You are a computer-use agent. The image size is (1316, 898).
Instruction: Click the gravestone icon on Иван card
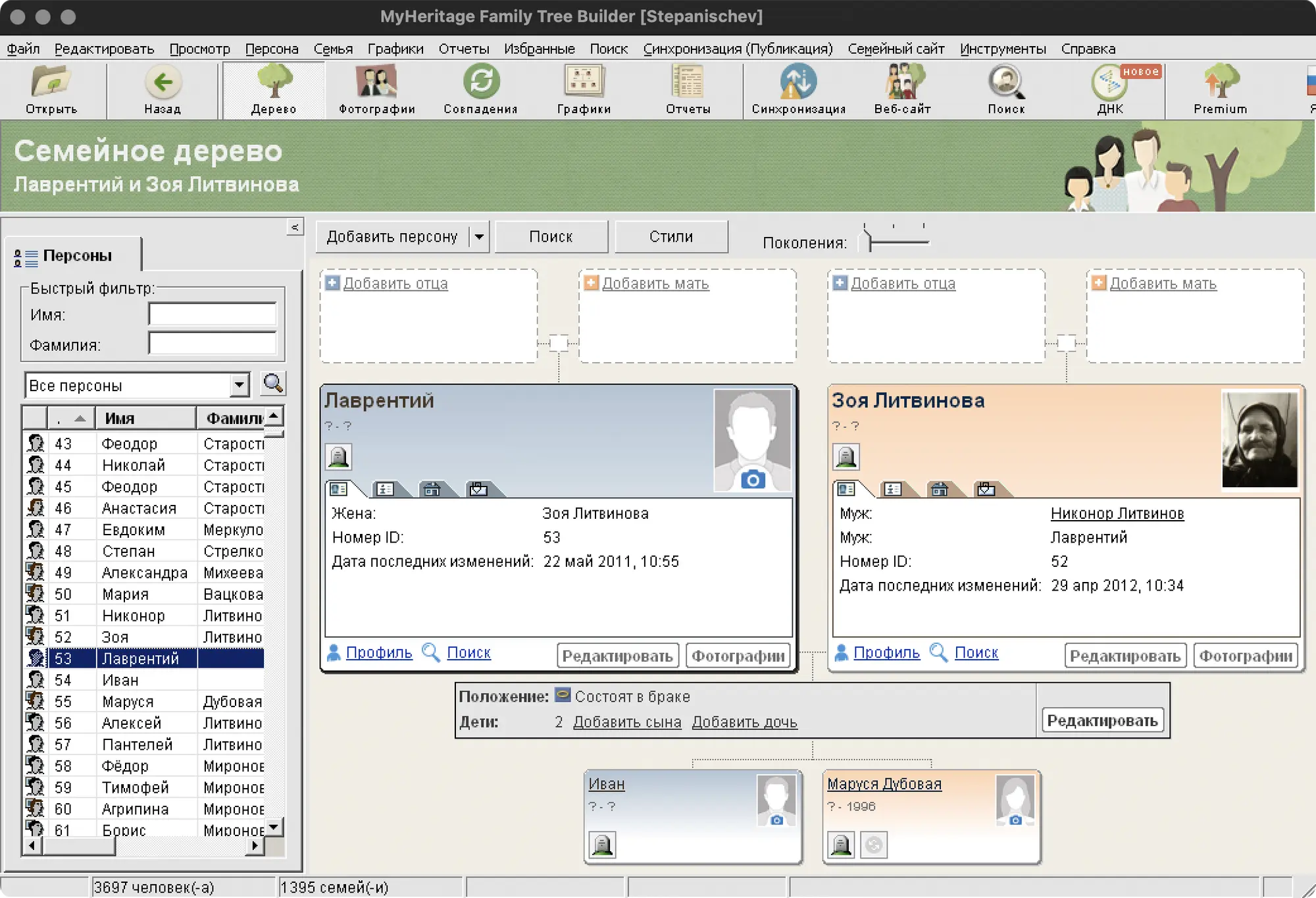[601, 844]
